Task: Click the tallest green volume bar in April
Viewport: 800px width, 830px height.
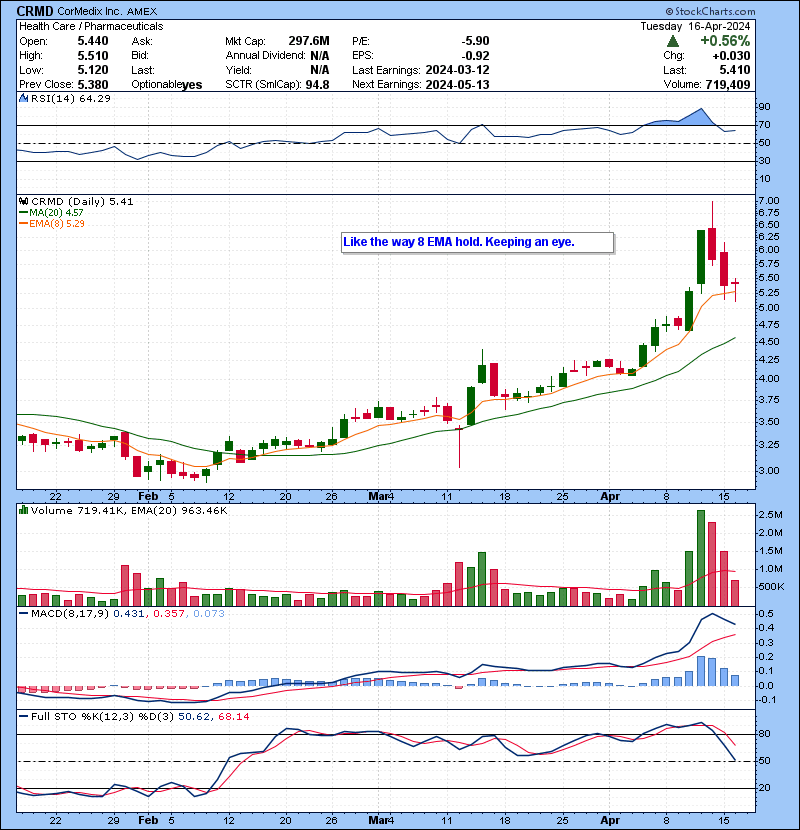Action: [x=700, y=558]
